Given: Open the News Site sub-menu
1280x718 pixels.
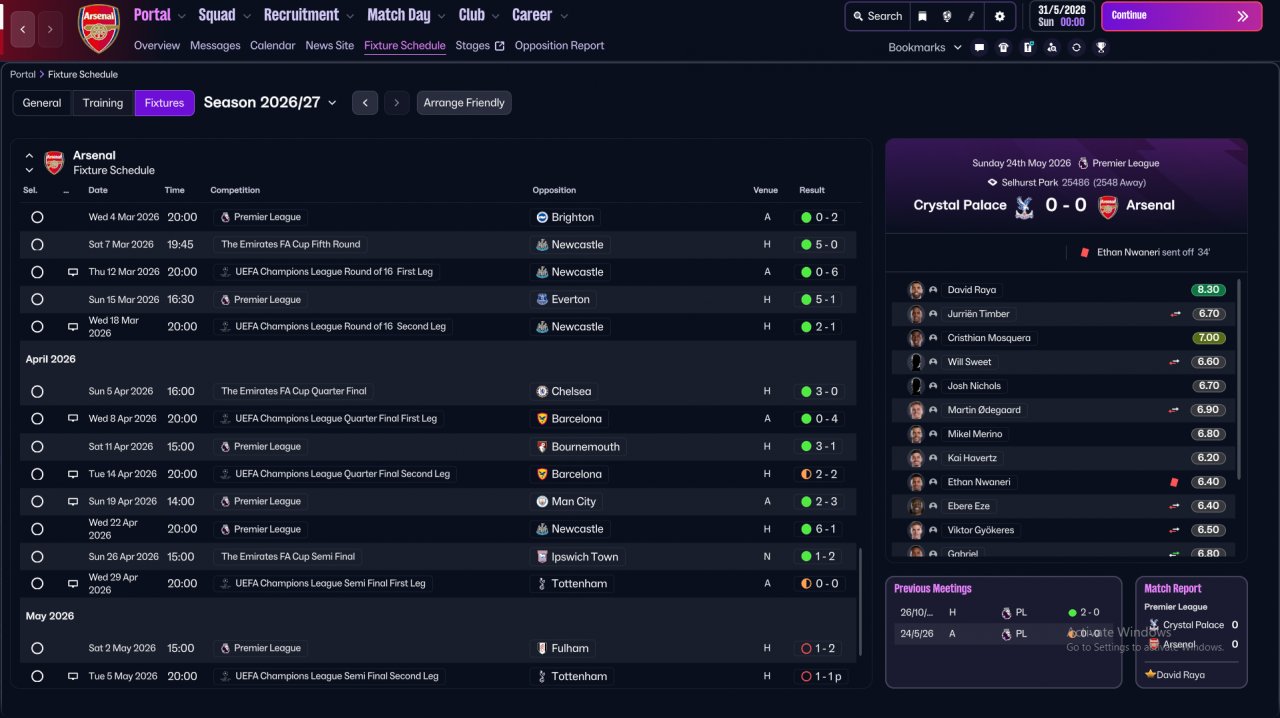Looking at the screenshot, I should tap(330, 46).
